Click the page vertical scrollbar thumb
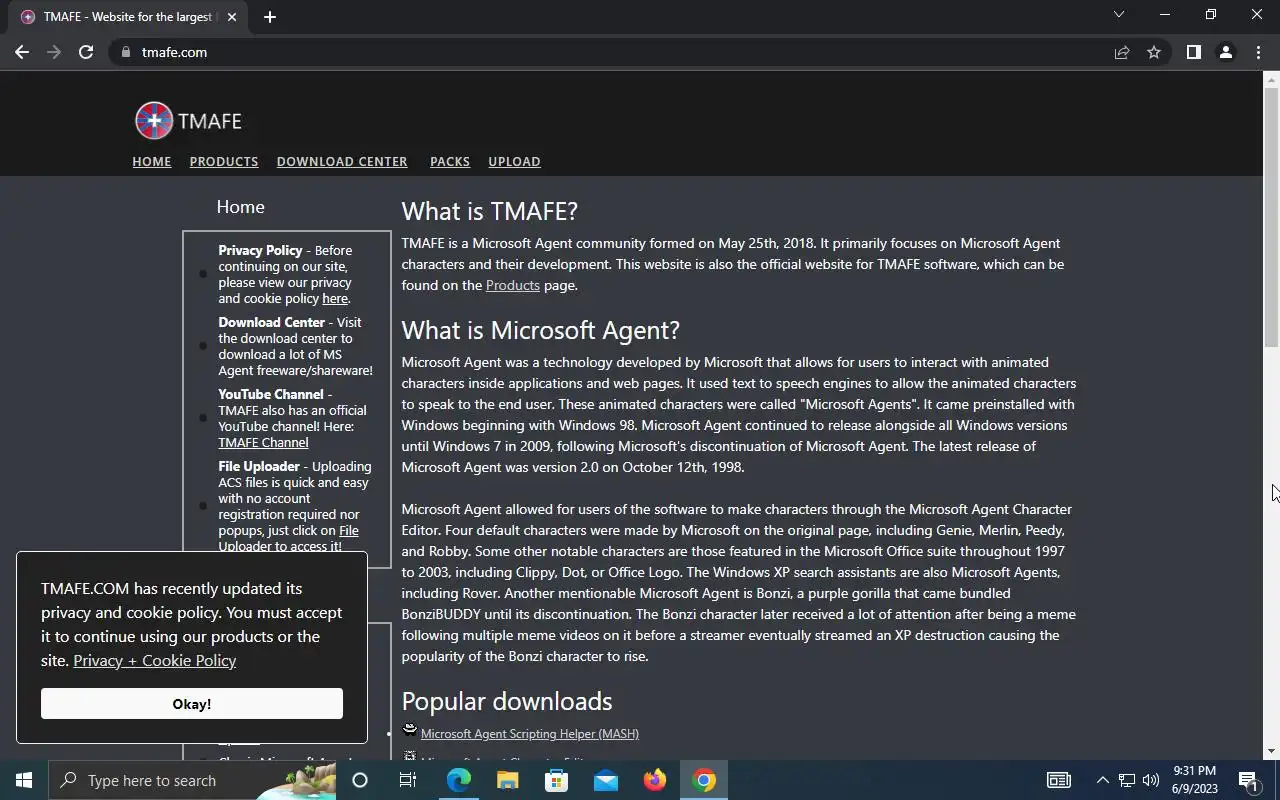 click(x=1272, y=217)
